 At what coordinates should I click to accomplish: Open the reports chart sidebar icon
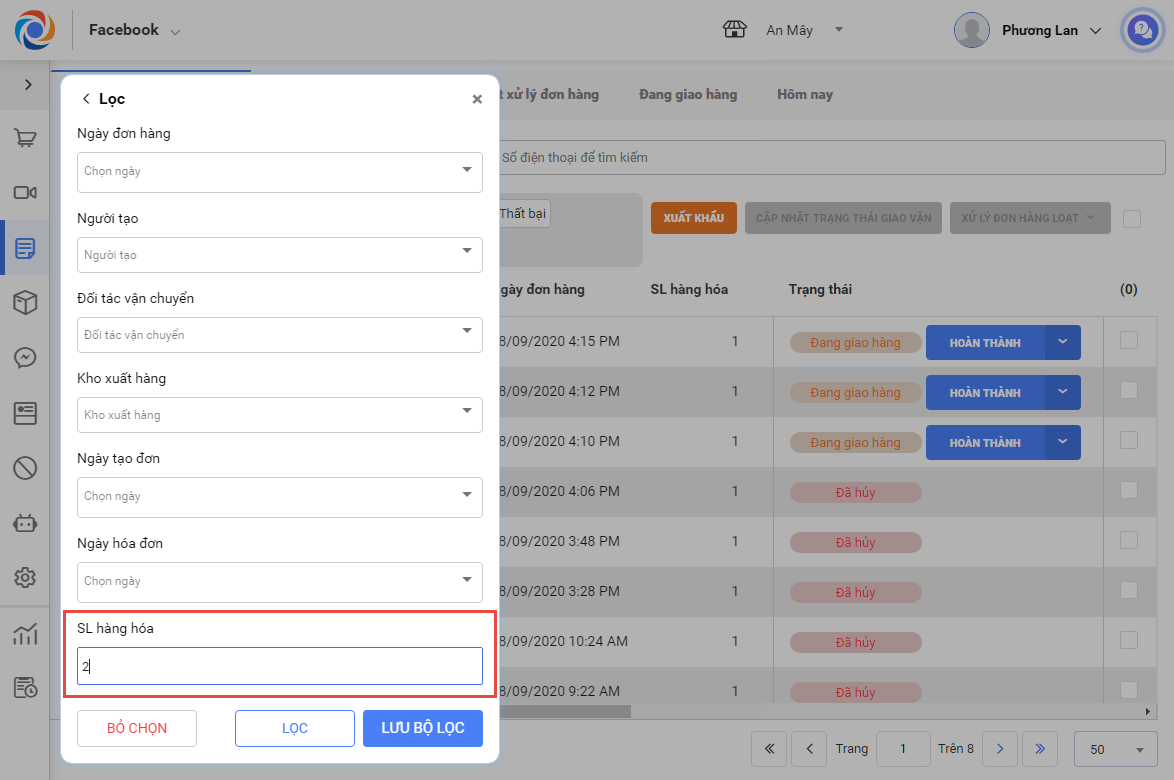(25, 633)
